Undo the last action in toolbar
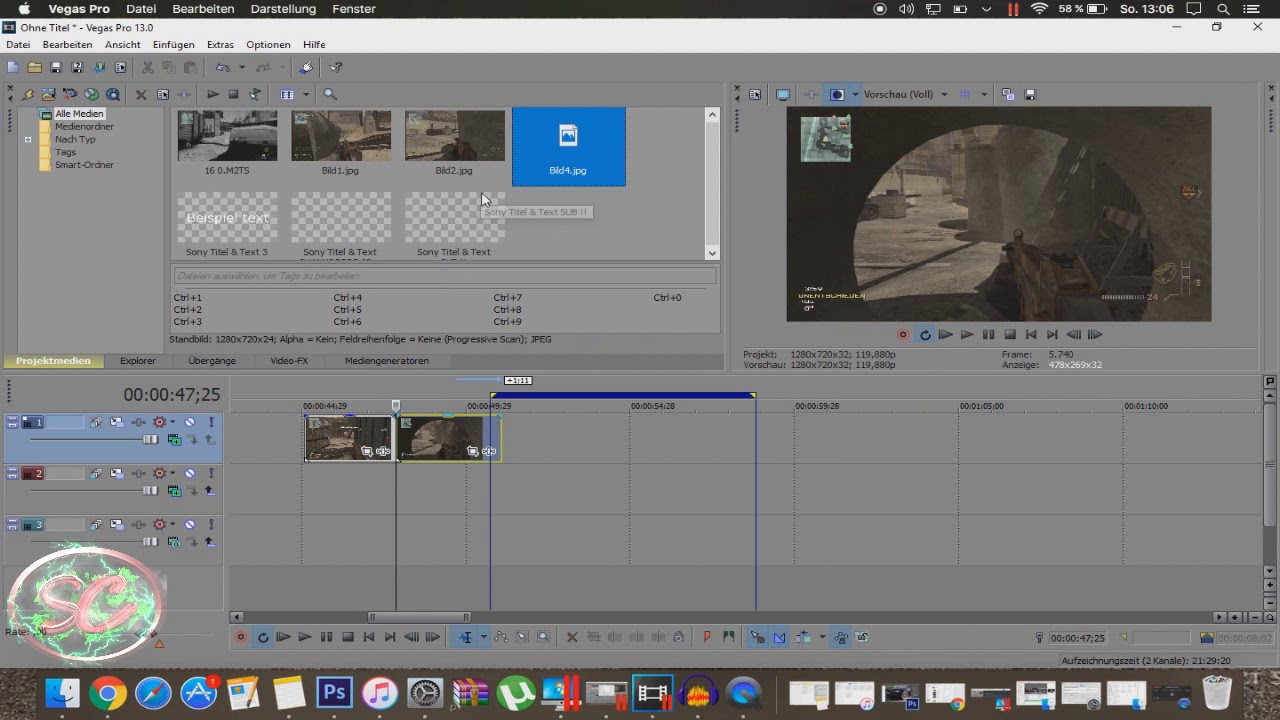 pos(223,67)
